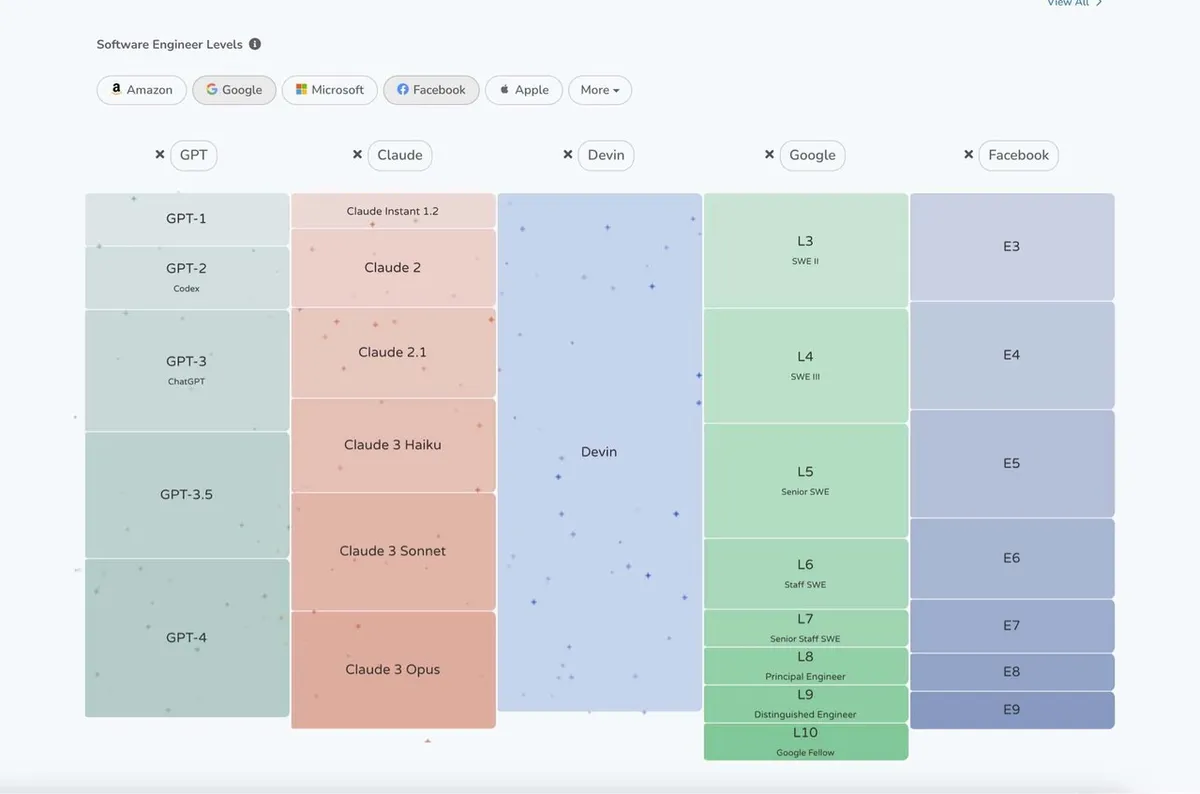The height and width of the screenshot is (794, 1200).
Task: Click the L10 Google Fellow block
Action: click(805, 741)
